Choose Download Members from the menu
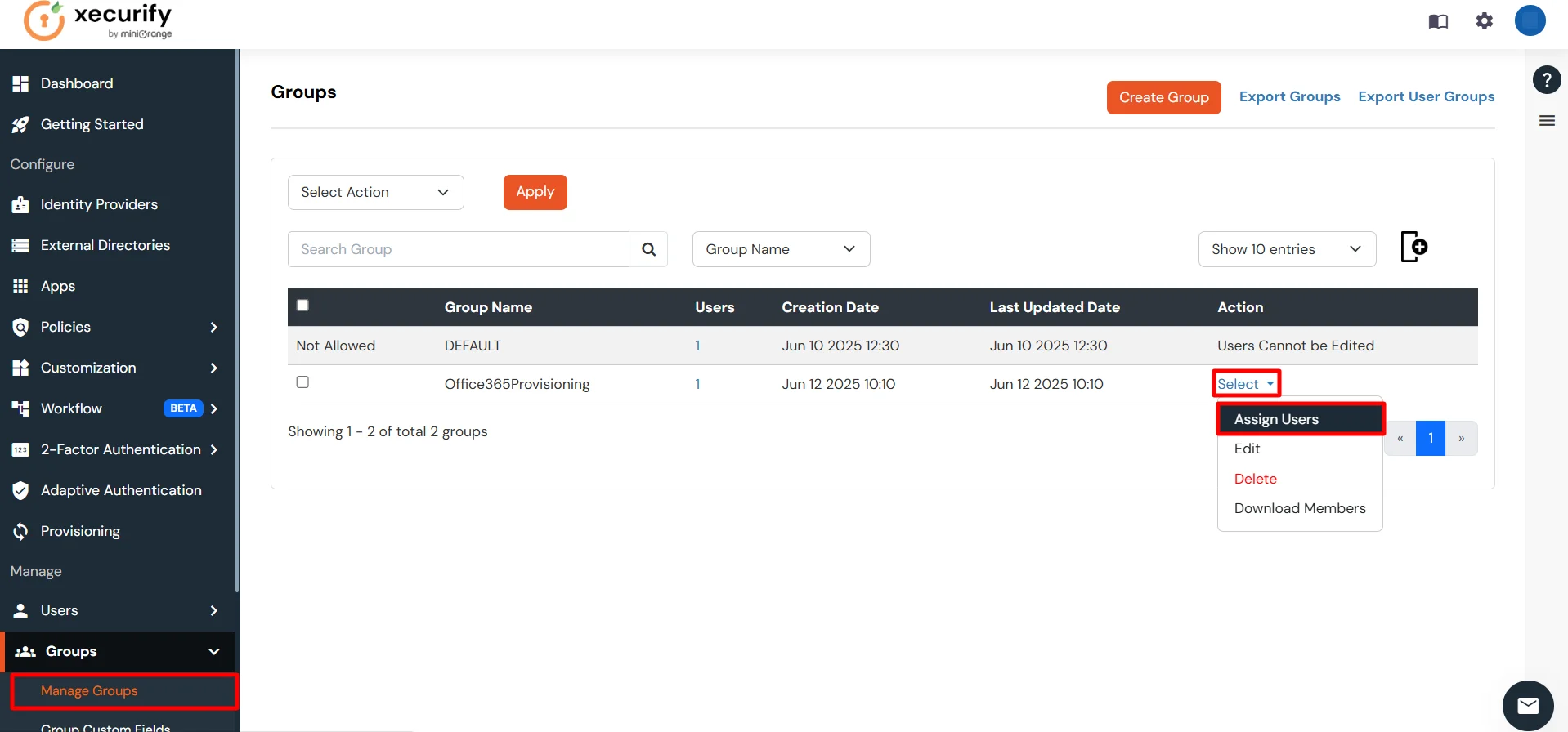Viewport: 1568px width, 732px height. (1300, 508)
